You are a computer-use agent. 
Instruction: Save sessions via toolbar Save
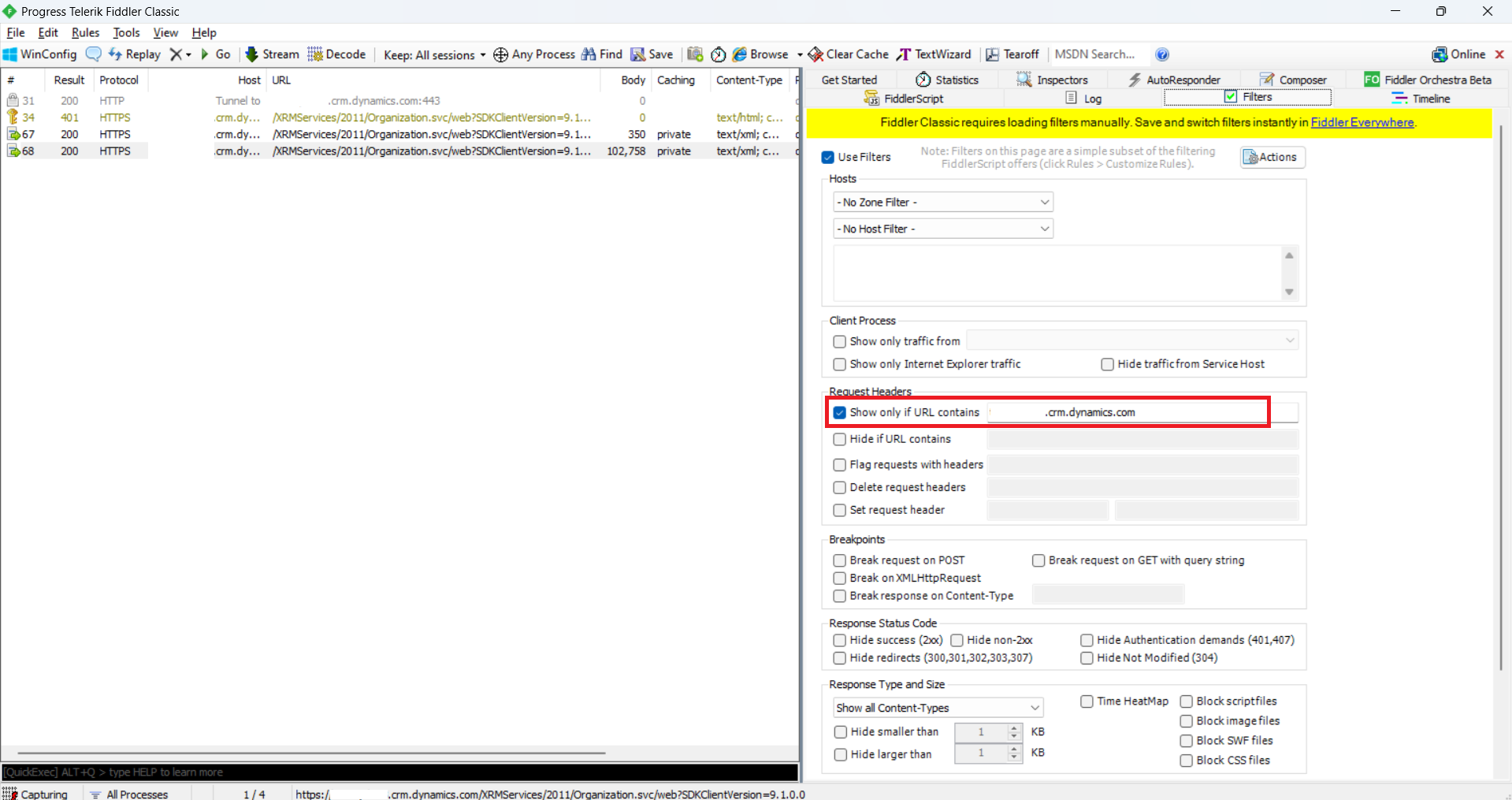tap(652, 54)
